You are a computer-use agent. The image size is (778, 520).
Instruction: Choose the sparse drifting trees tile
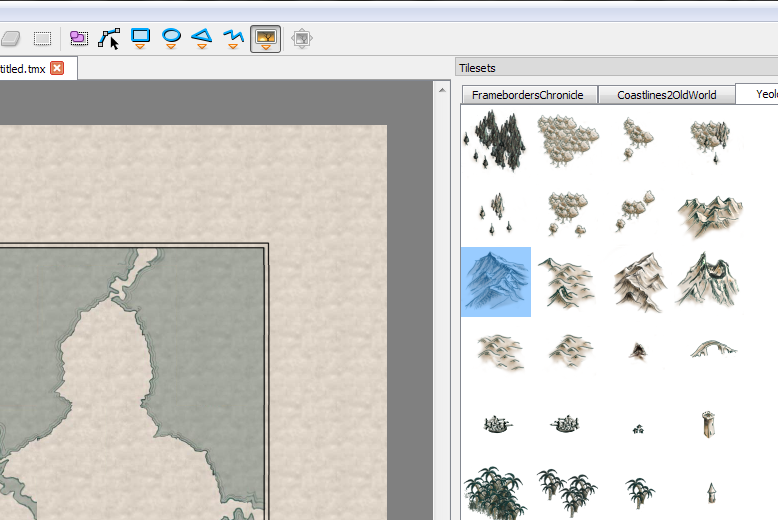coord(635,210)
